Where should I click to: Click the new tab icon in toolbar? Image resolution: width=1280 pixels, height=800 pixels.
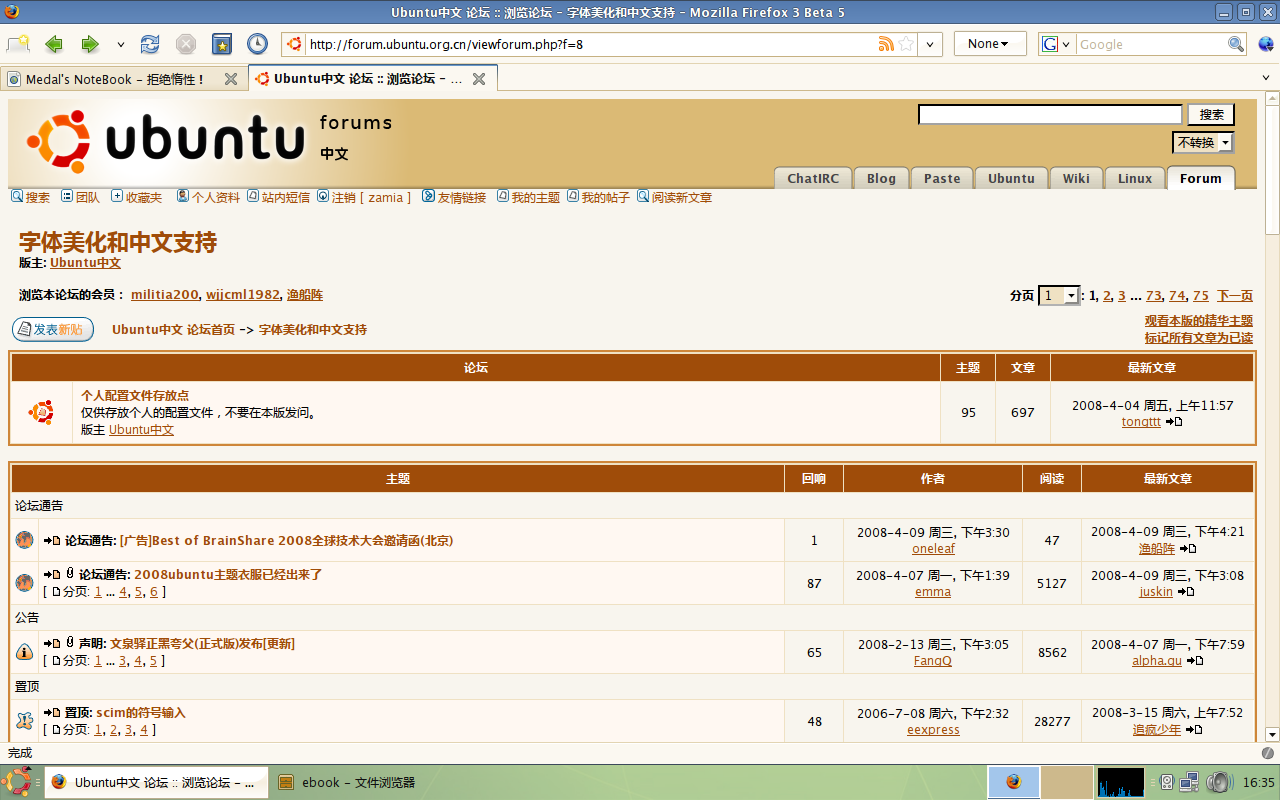pyautogui.click(x=18, y=44)
